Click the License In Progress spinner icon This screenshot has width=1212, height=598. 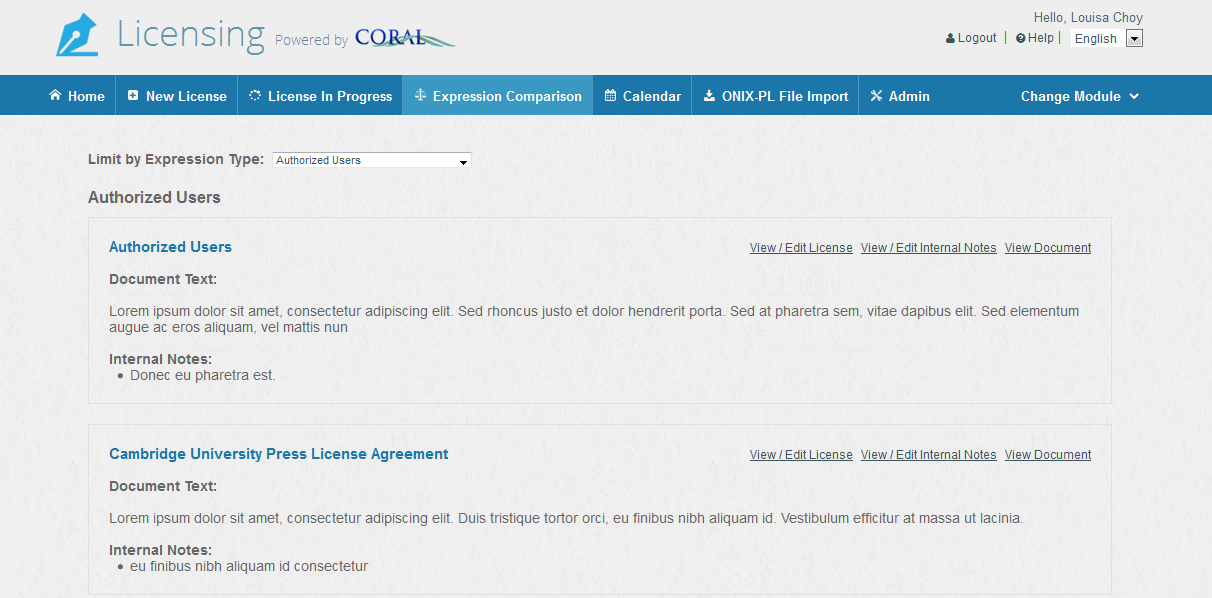click(255, 96)
